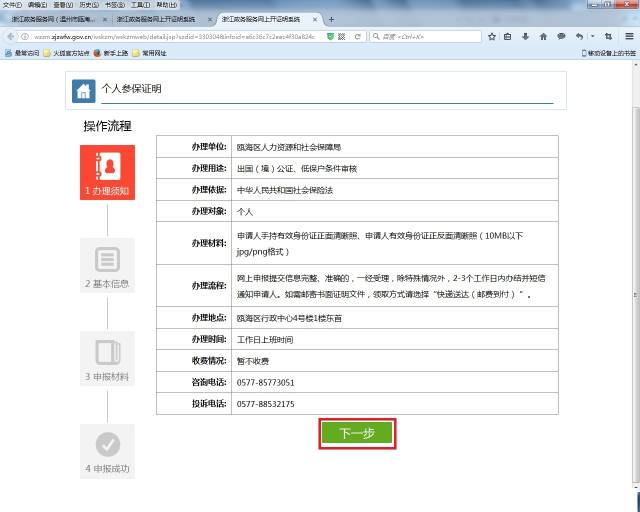Image resolution: width=640 pixels, height=512 pixels.
Task: Open the 工具 menu
Action: click(140, 5)
